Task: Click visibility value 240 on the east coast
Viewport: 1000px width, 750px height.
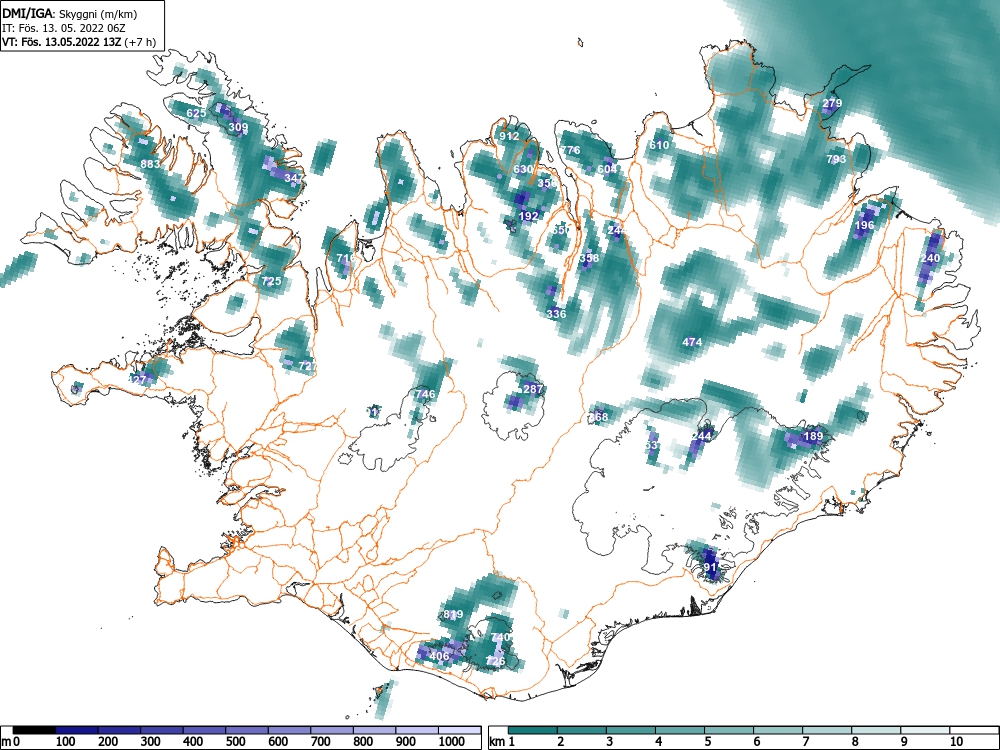Action: (930, 258)
